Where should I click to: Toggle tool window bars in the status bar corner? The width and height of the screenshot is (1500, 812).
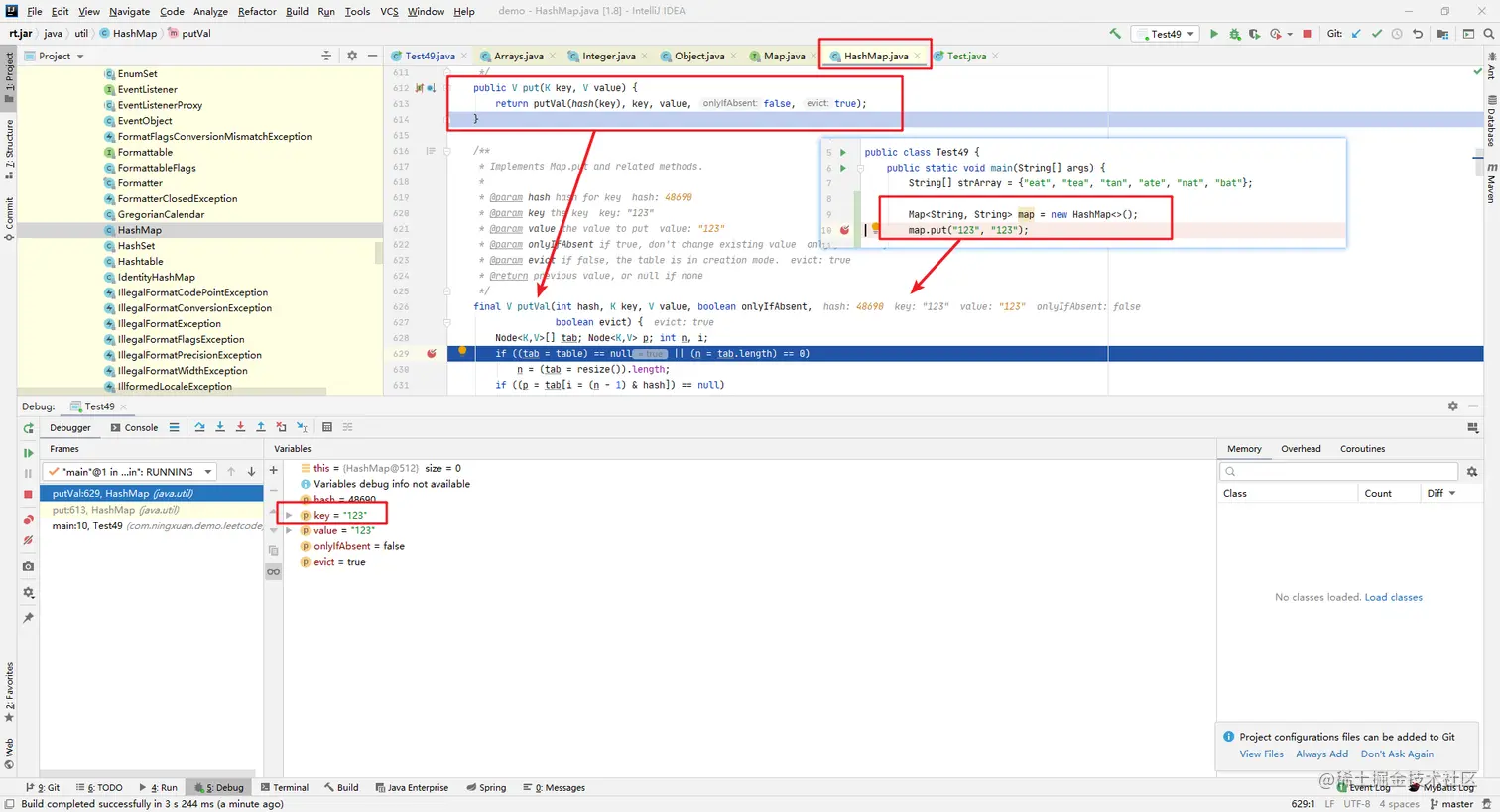tap(9, 804)
